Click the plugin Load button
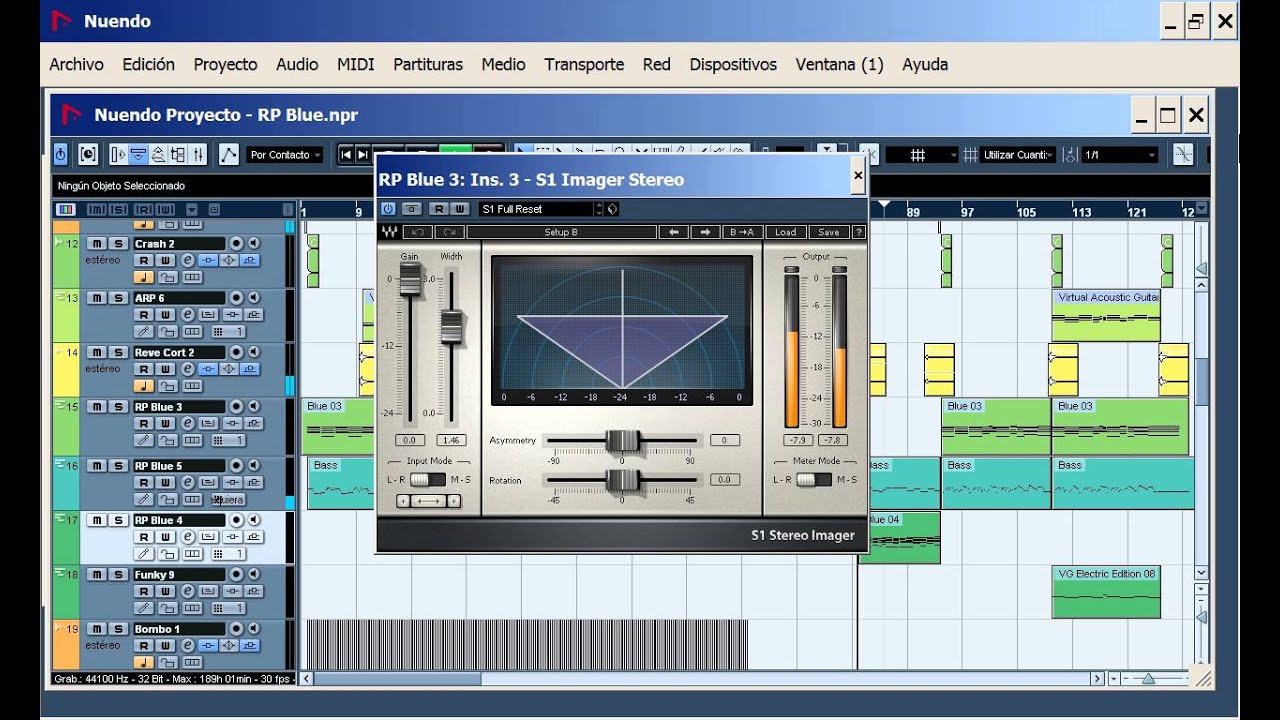The width and height of the screenshot is (1280, 720). [786, 232]
